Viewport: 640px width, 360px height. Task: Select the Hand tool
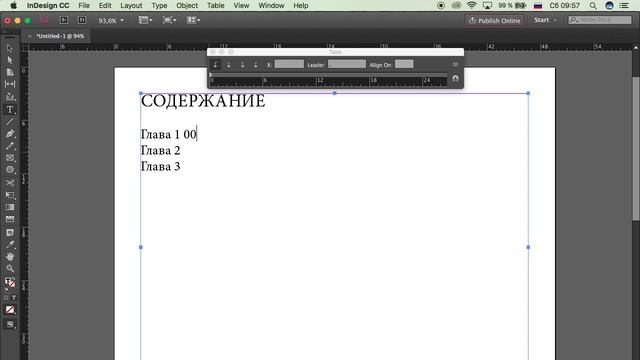click(10, 257)
